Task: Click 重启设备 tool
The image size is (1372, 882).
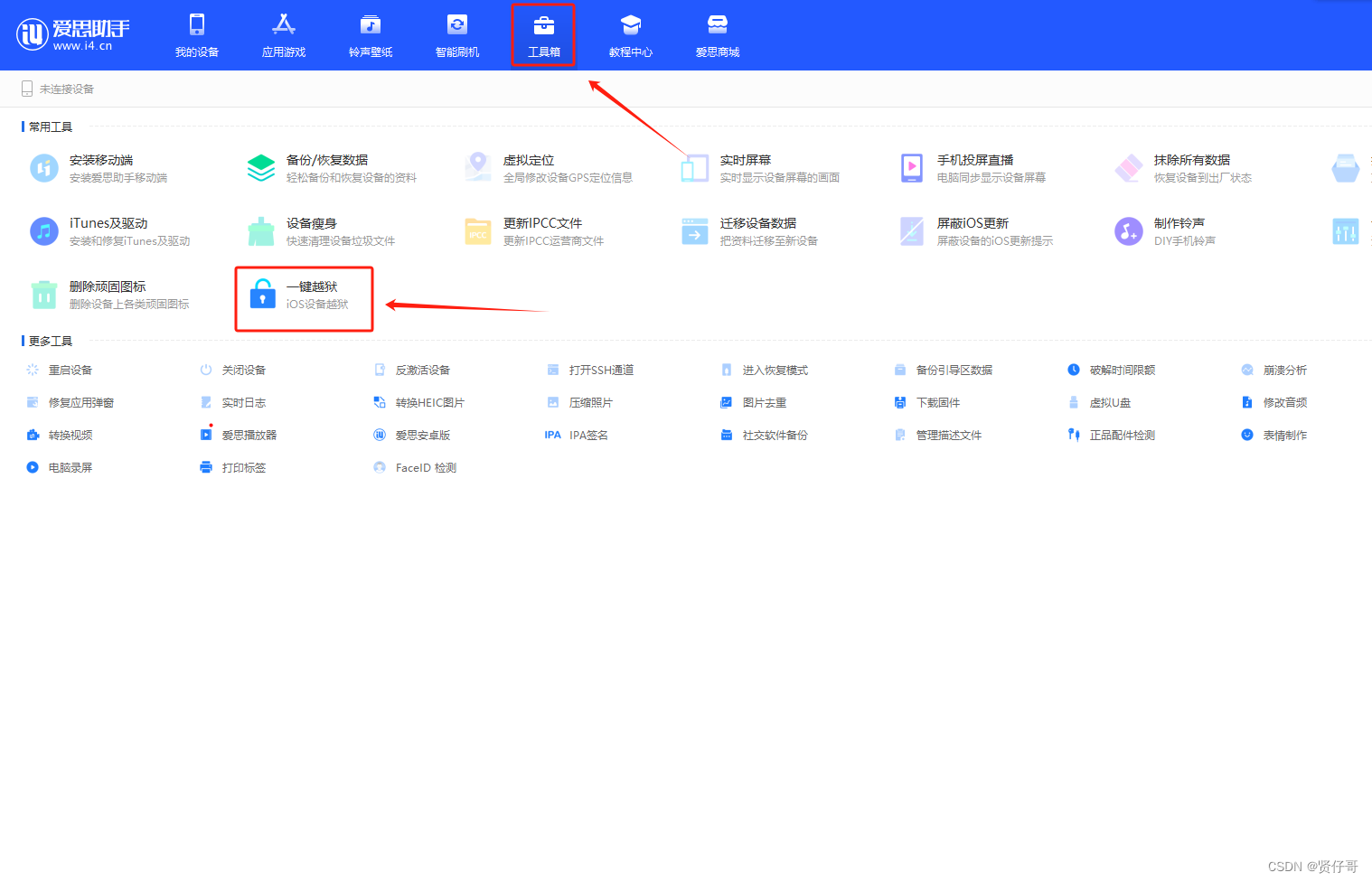Action: pyautogui.click(x=60, y=370)
